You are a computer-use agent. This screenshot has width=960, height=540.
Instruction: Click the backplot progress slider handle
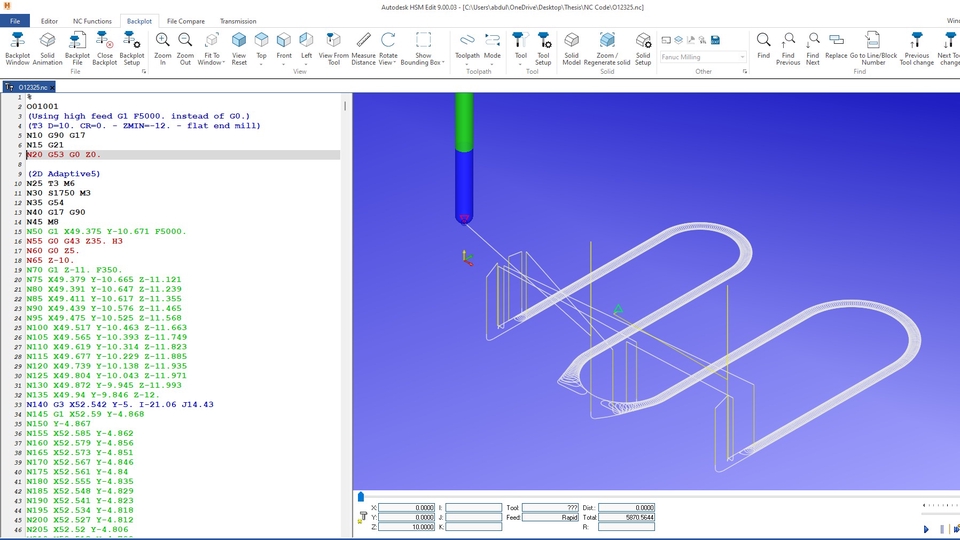coord(361,496)
